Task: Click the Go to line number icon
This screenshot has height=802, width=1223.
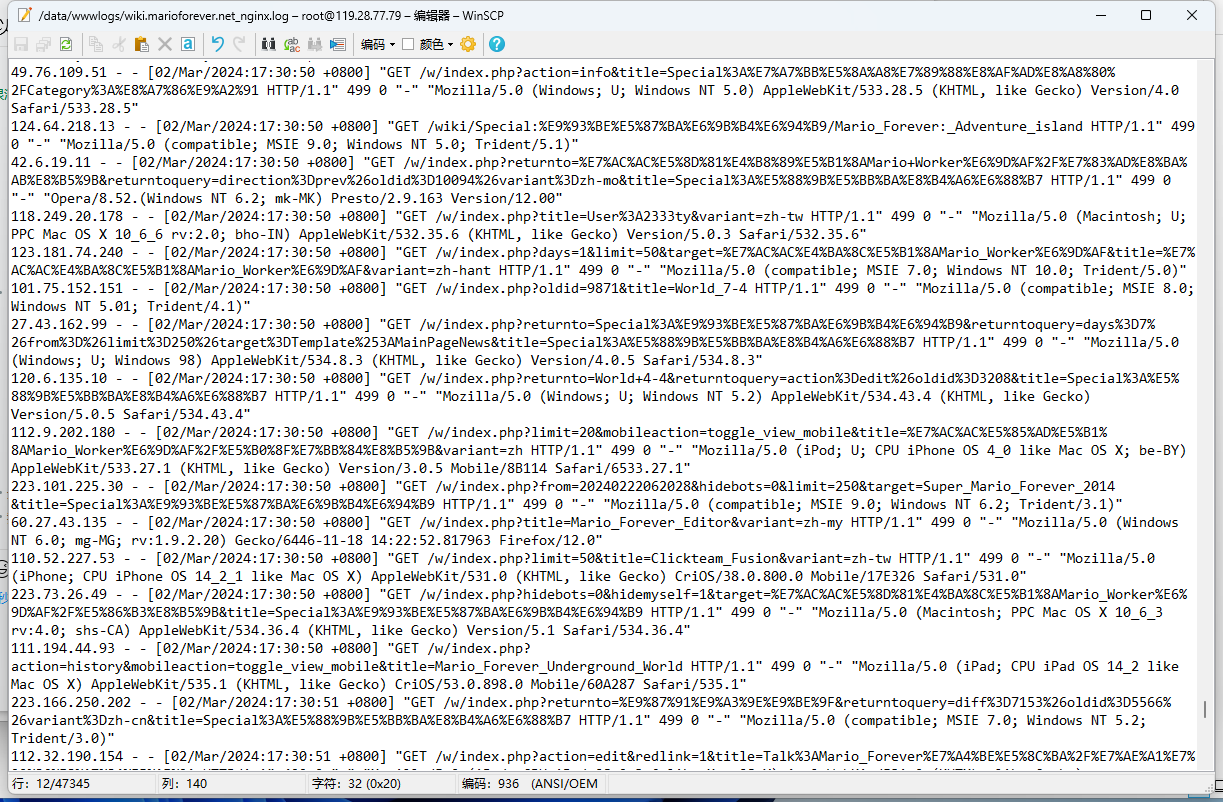Action: point(337,44)
